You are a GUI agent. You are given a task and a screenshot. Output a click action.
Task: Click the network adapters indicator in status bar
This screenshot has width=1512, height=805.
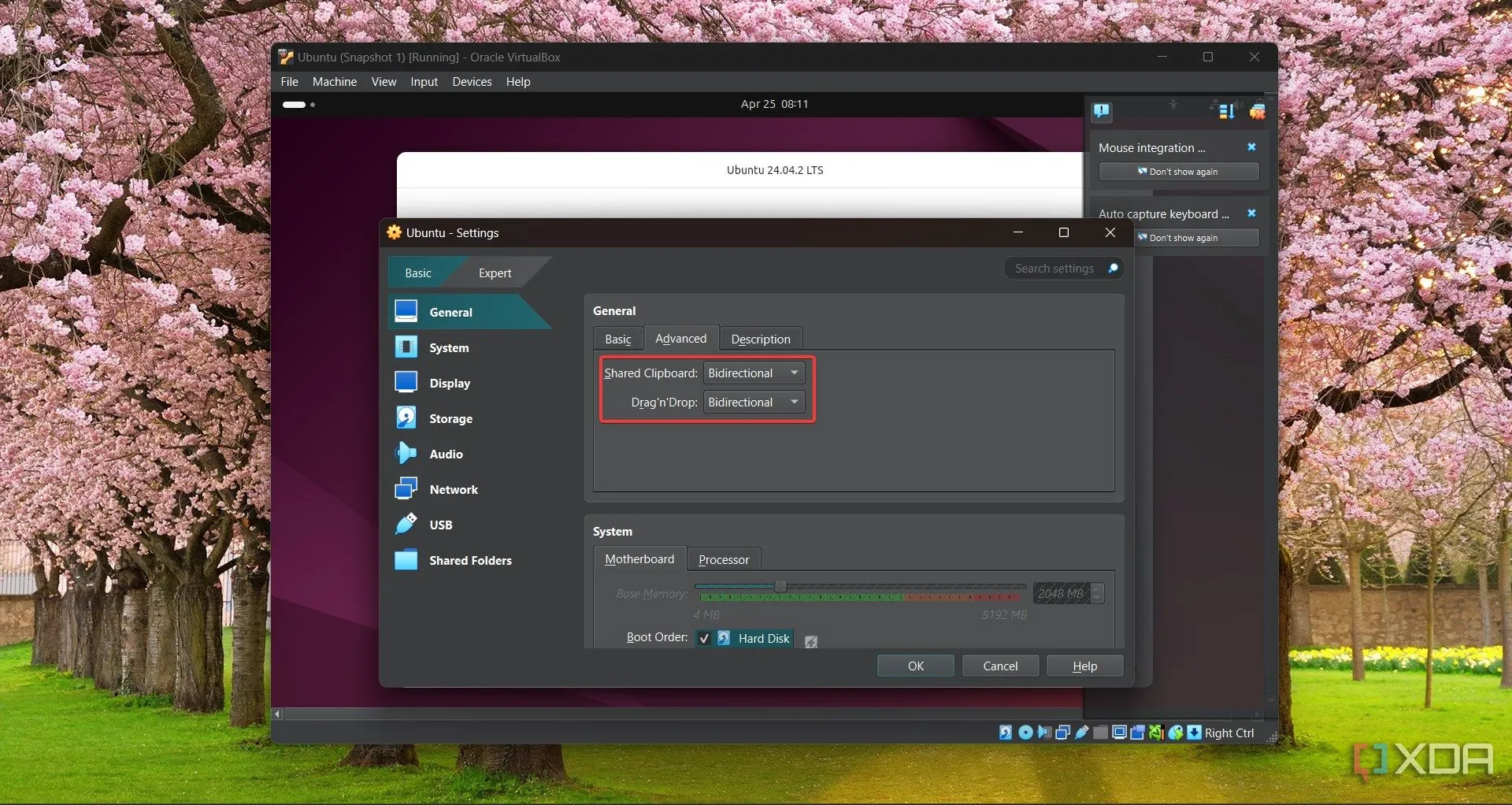pyautogui.click(x=1063, y=733)
